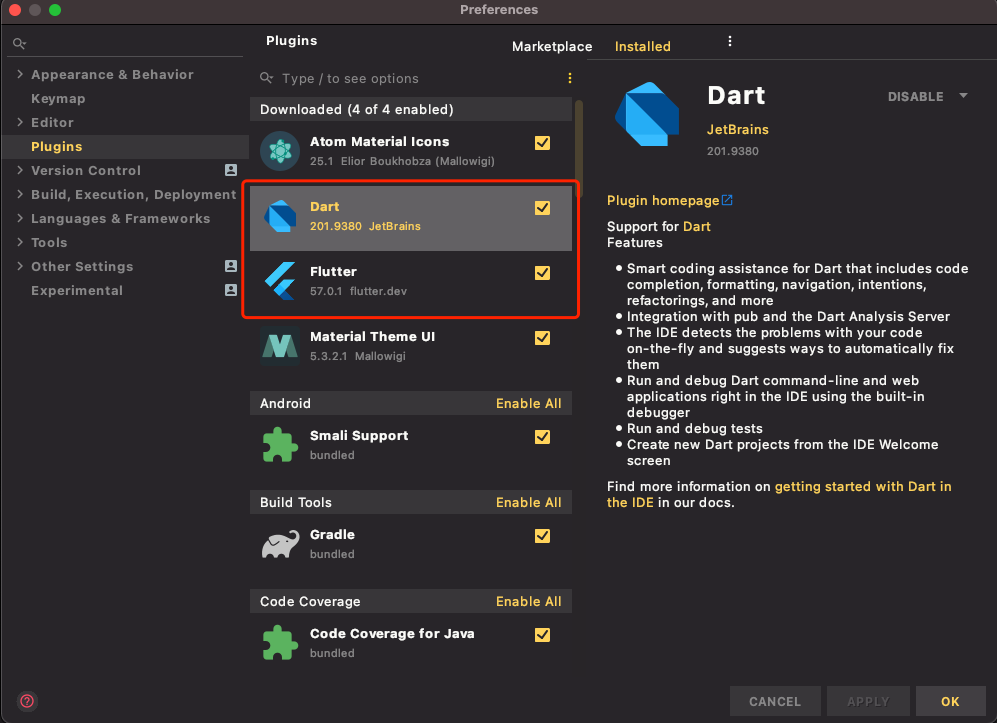Click the help question mark icon
This screenshot has height=723, width=997.
pyautogui.click(x=27, y=701)
